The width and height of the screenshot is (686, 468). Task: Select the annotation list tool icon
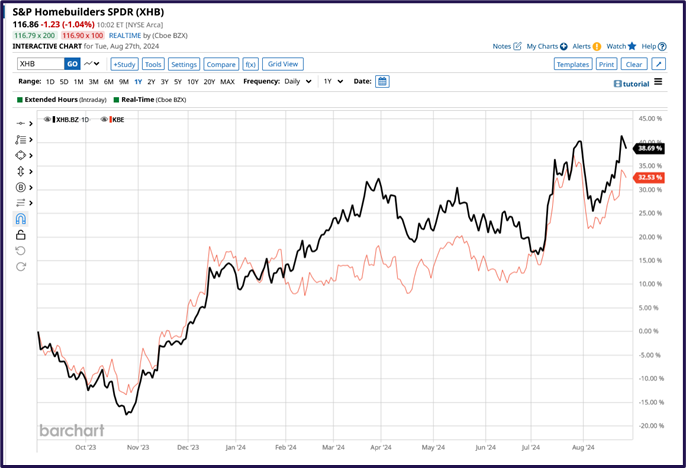pos(21,140)
